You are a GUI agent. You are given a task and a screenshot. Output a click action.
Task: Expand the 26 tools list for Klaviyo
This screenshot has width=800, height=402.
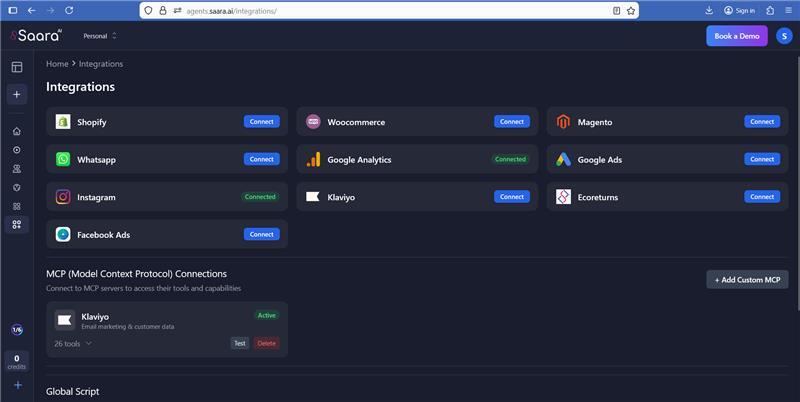point(73,343)
